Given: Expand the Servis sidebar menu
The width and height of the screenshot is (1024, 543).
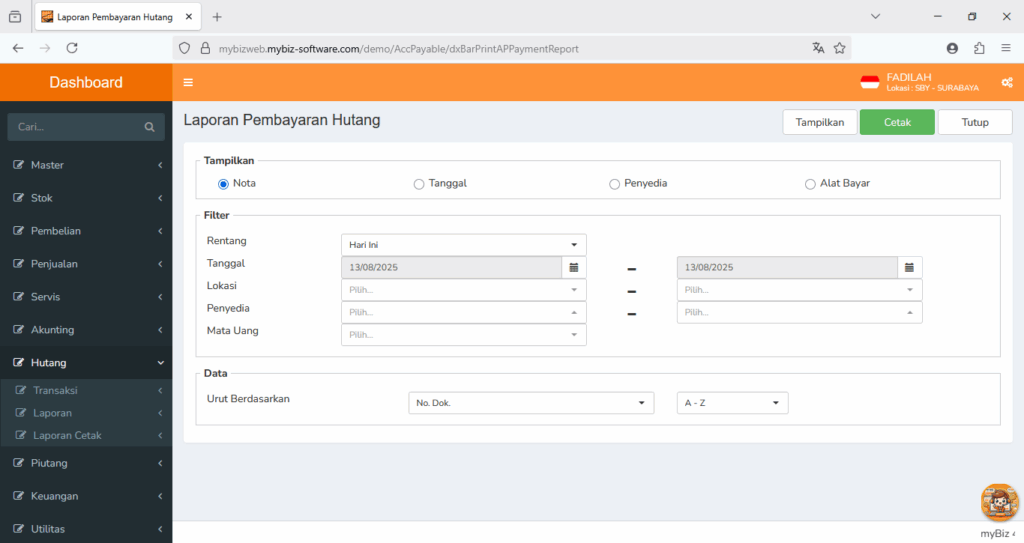Looking at the screenshot, I should point(86,297).
